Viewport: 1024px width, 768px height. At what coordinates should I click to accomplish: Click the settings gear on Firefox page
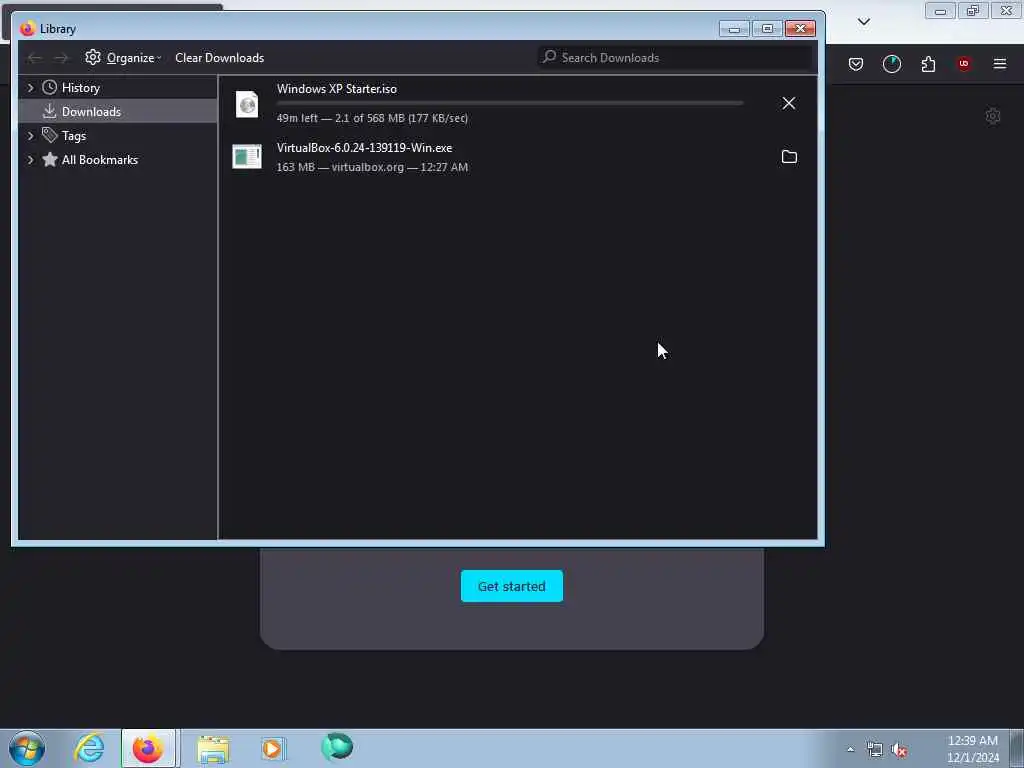click(x=993, y=116)
